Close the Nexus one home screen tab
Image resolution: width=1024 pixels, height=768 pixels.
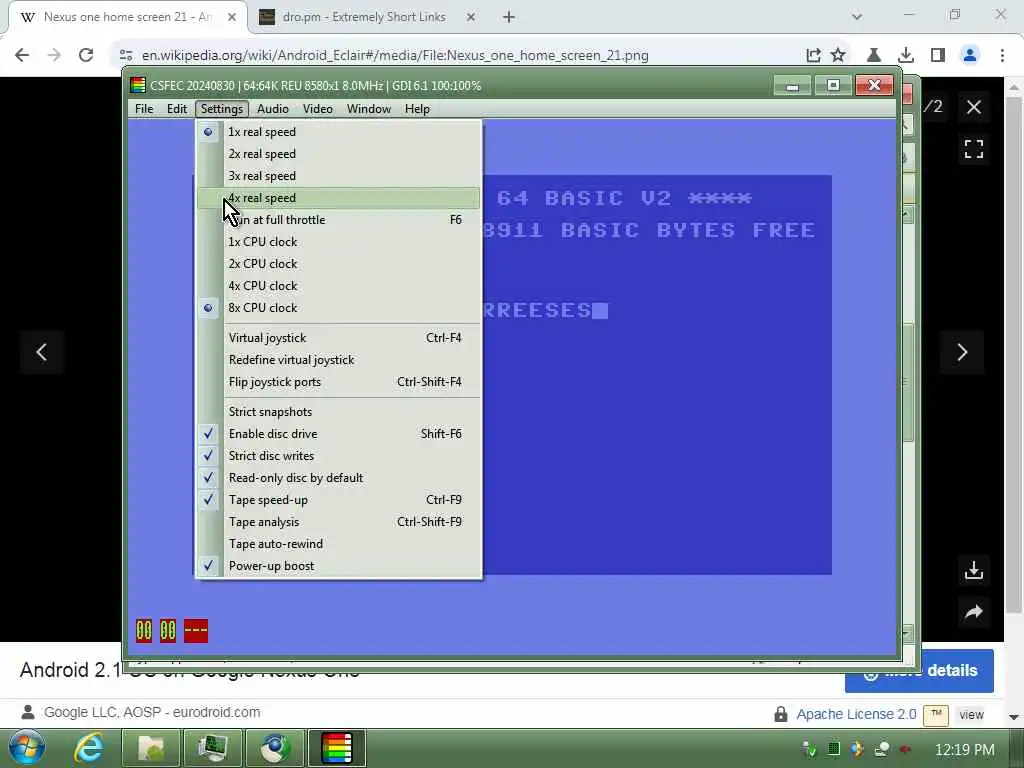point(232,17)
